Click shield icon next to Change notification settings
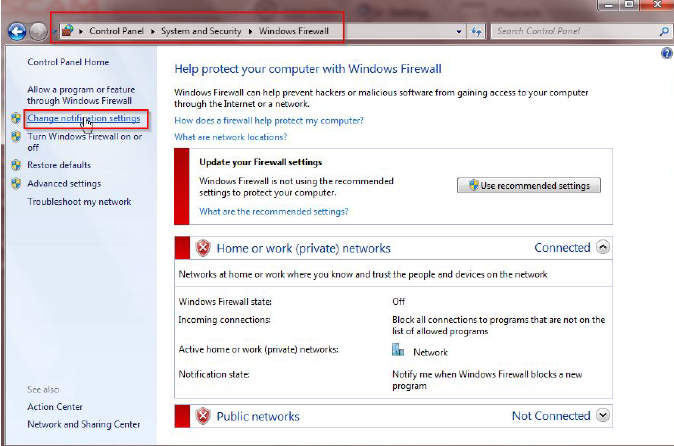 16,118
